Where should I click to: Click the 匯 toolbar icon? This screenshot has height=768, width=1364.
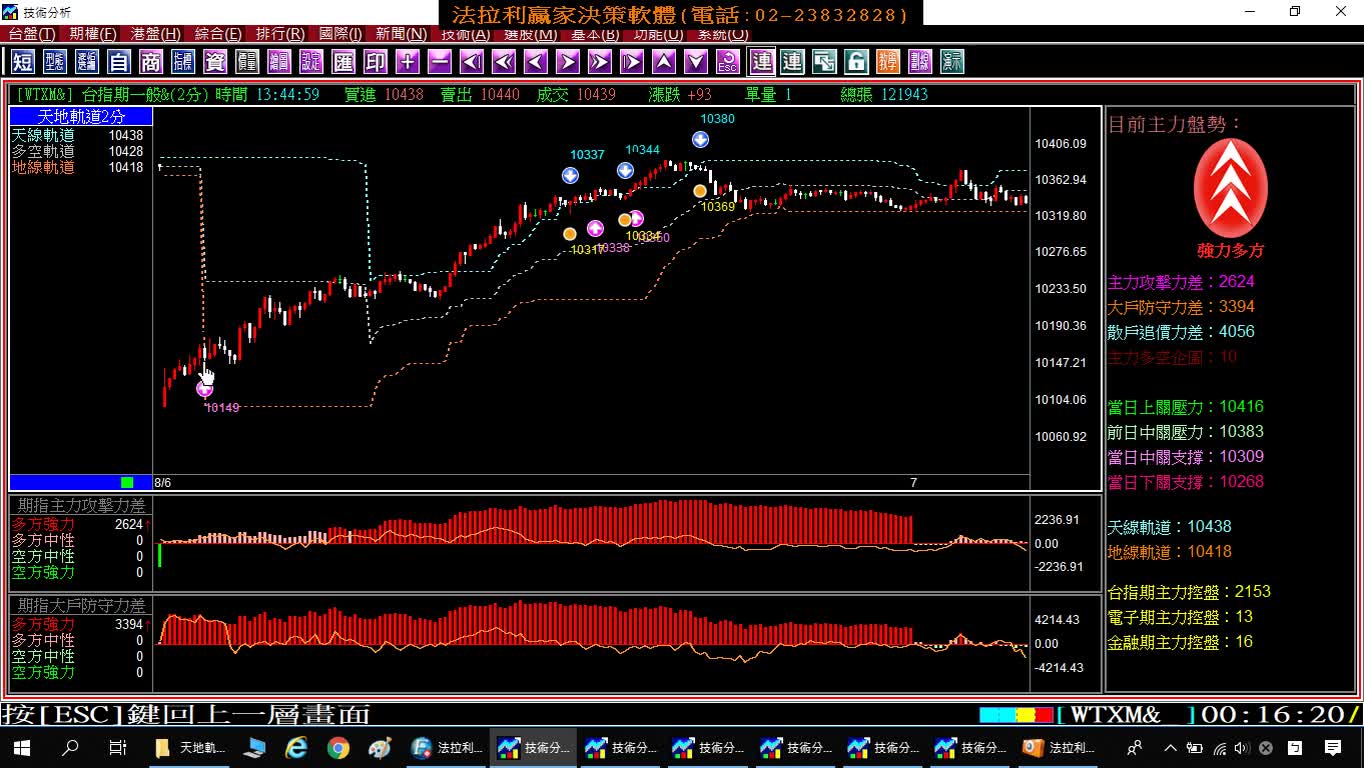click(343, 62)
